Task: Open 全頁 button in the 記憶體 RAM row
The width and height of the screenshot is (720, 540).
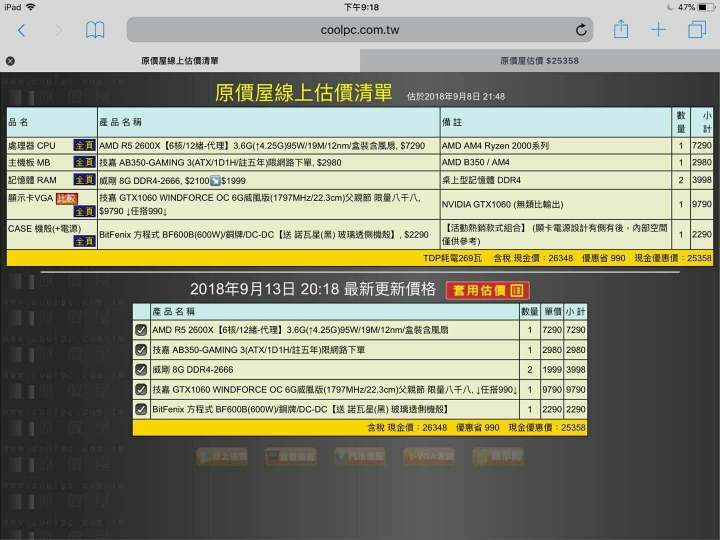Action: click(84, 180)
